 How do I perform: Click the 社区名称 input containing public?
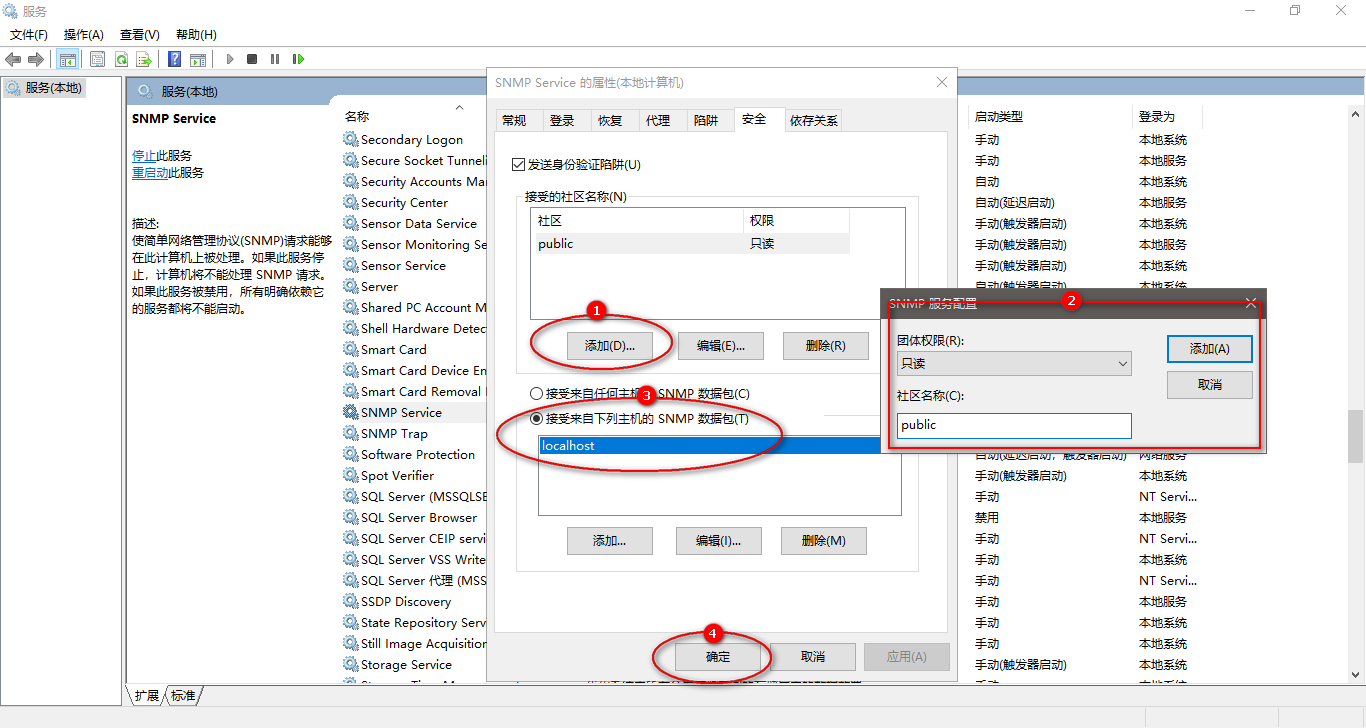pyautogui.click(x=1013, y=425)
